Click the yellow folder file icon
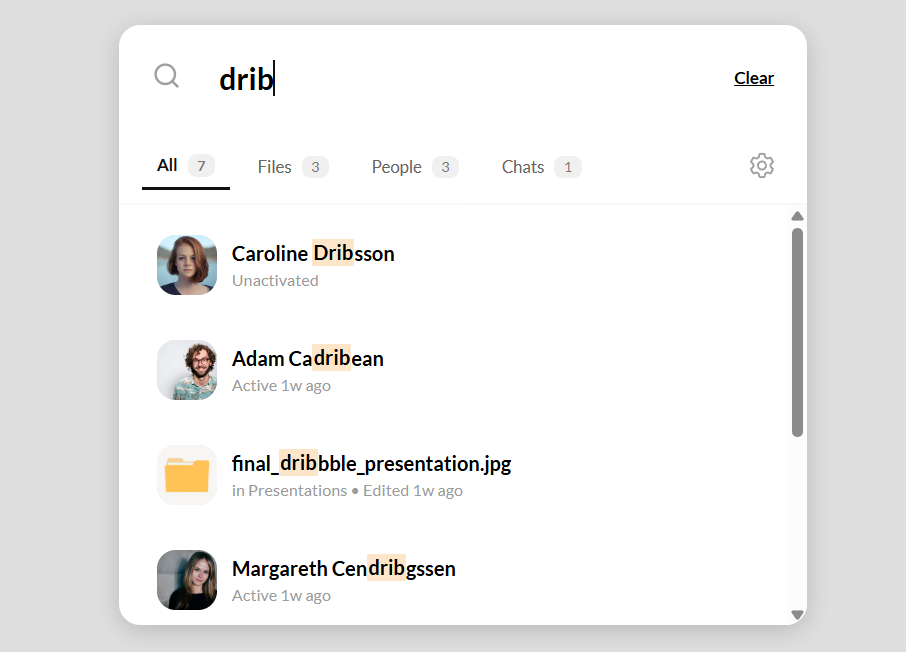 pyautogui.click(x=187, y=475)
